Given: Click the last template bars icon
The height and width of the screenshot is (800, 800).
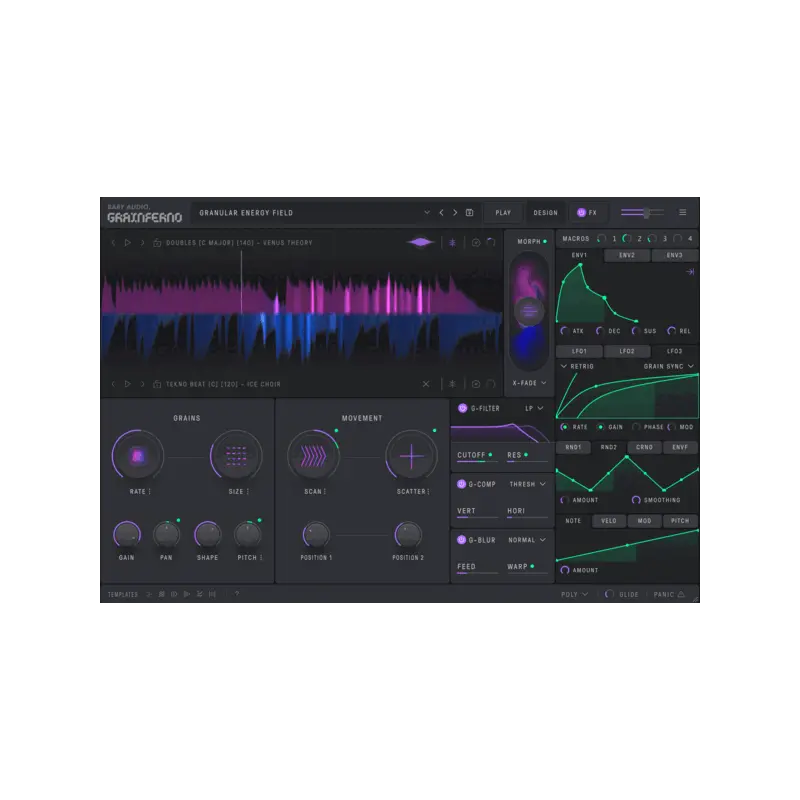Looking at the screenshot, I should pos(212,594).
